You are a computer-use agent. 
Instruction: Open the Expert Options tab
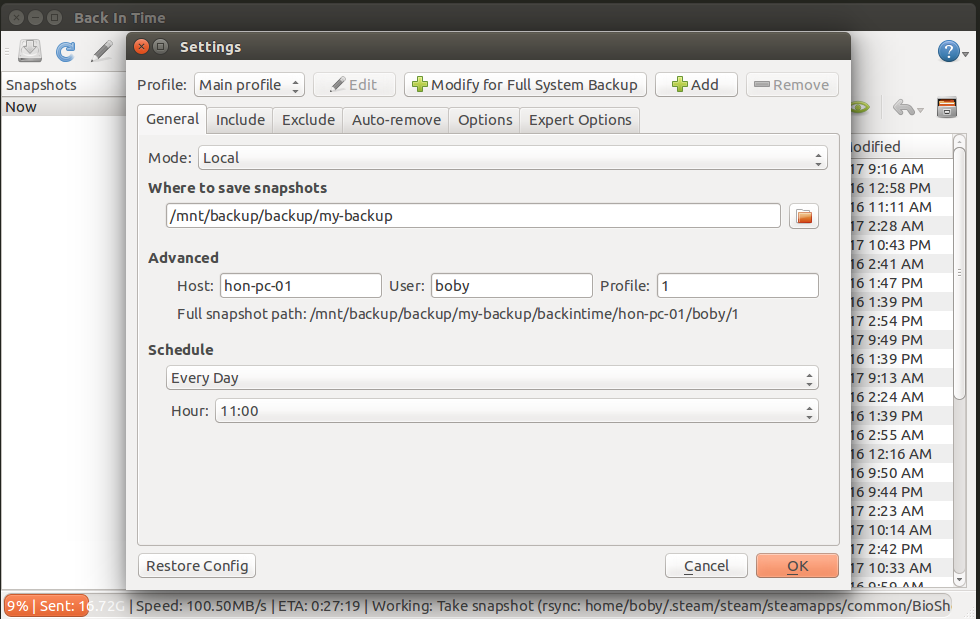click(x=580, y=119)
